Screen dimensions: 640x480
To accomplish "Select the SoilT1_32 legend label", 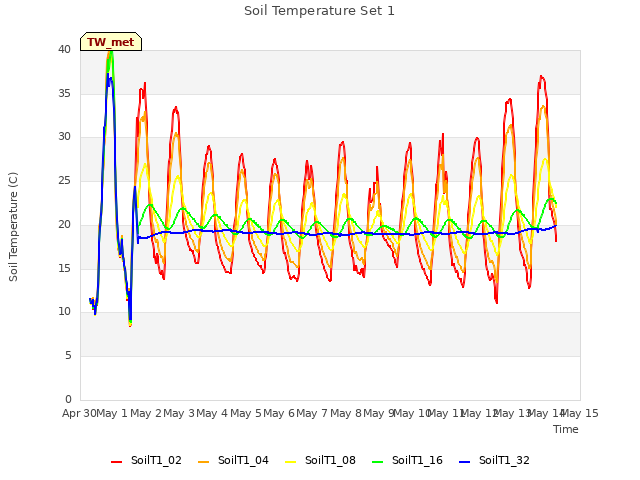I will (504, 460).
